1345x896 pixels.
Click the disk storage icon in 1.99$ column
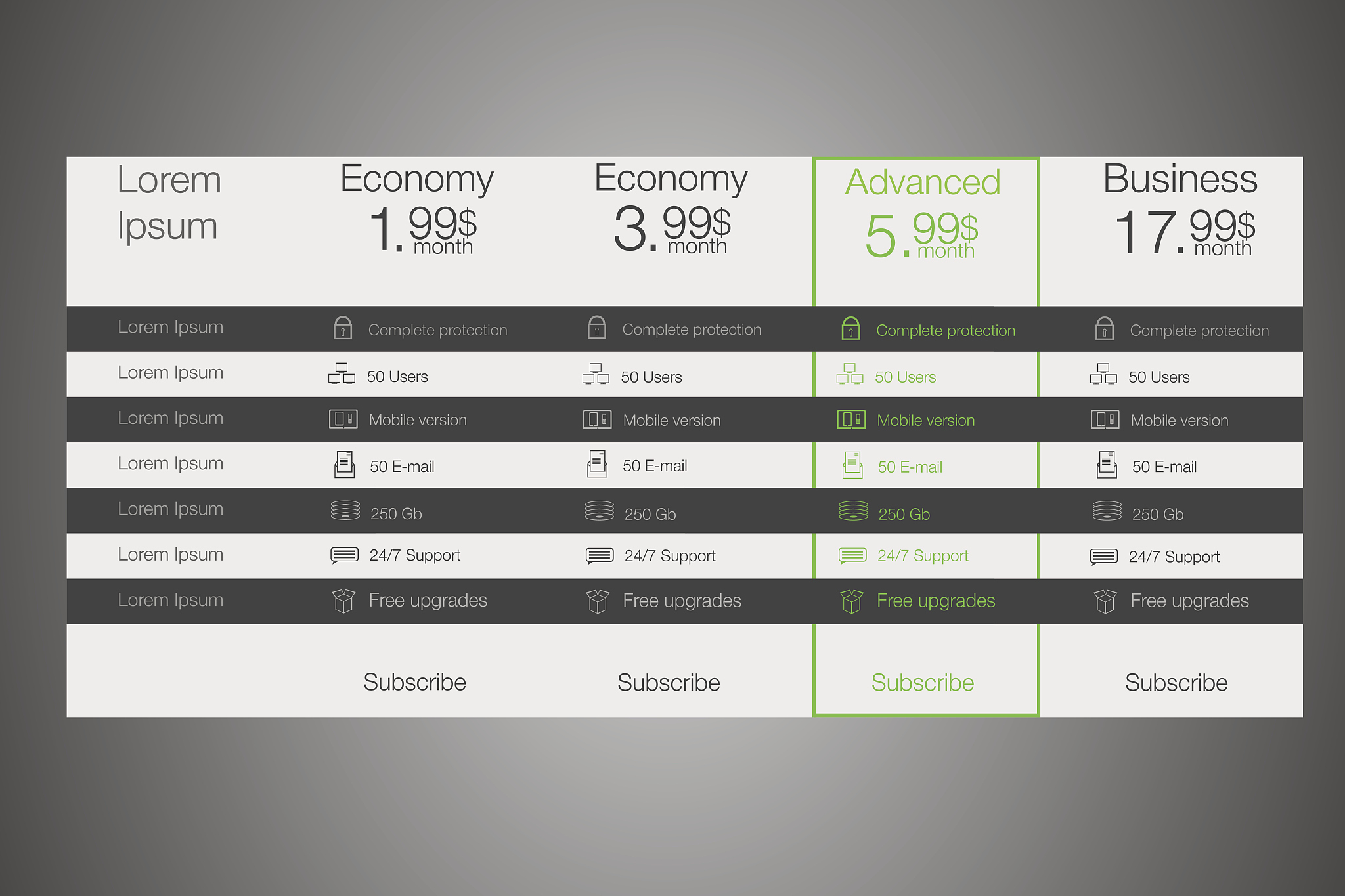pos(345,510)
